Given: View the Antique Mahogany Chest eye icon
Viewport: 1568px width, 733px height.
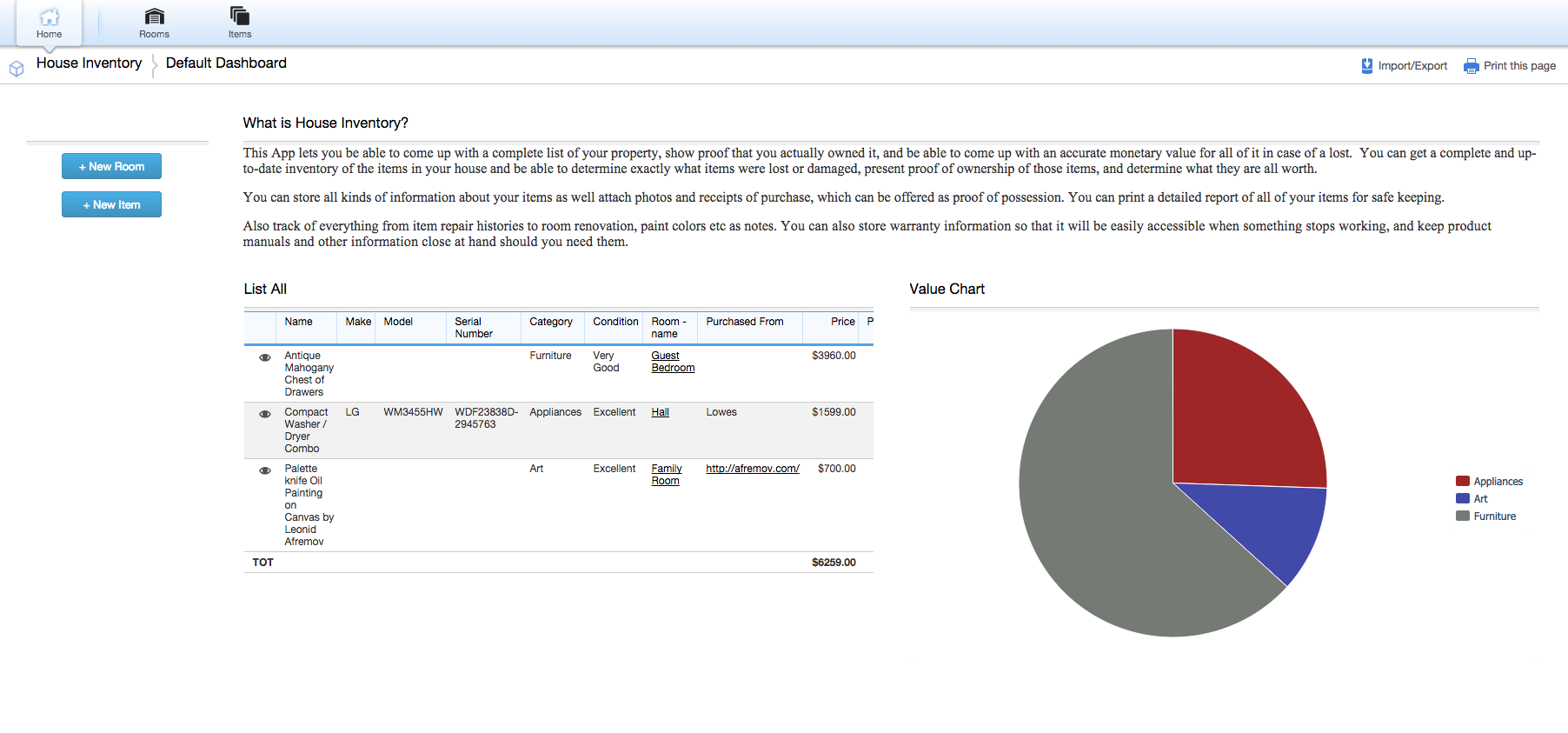Looking at the screenshot, I should coord(265,357).
